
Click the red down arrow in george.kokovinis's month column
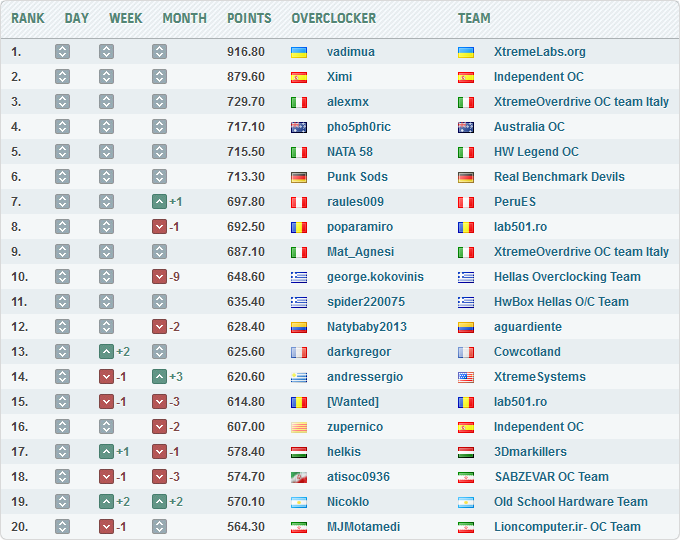click(x=159, y=277)
